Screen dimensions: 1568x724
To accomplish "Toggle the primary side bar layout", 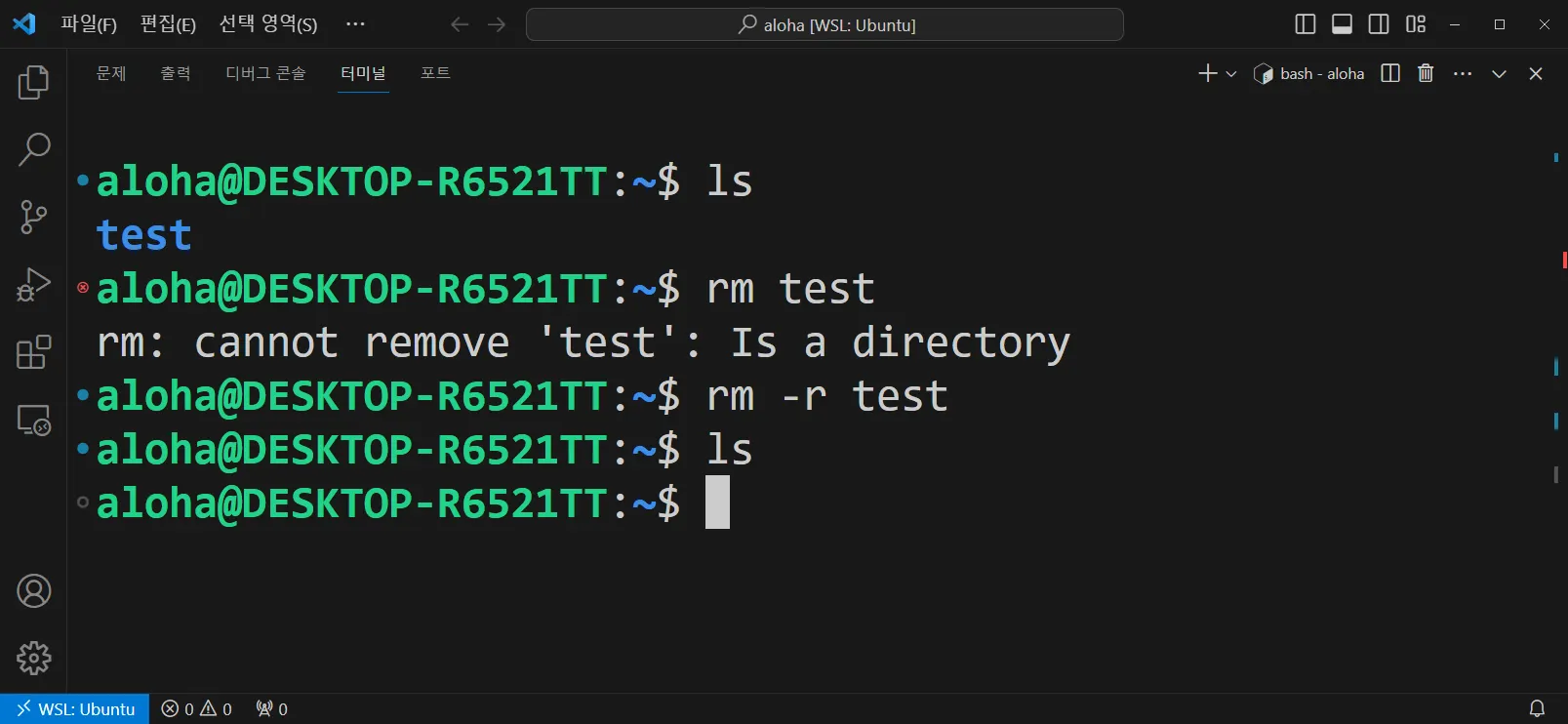I will [x=1305, y=24].
